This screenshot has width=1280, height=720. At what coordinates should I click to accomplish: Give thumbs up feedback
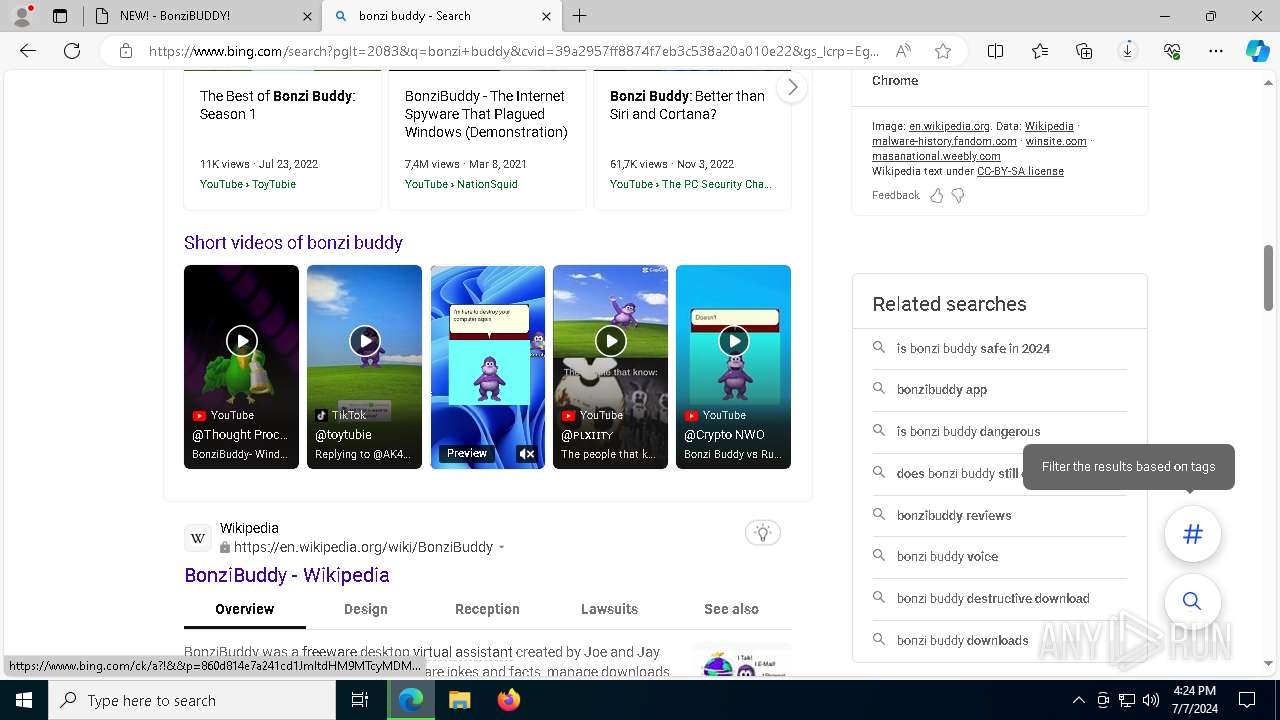point(936,196)
